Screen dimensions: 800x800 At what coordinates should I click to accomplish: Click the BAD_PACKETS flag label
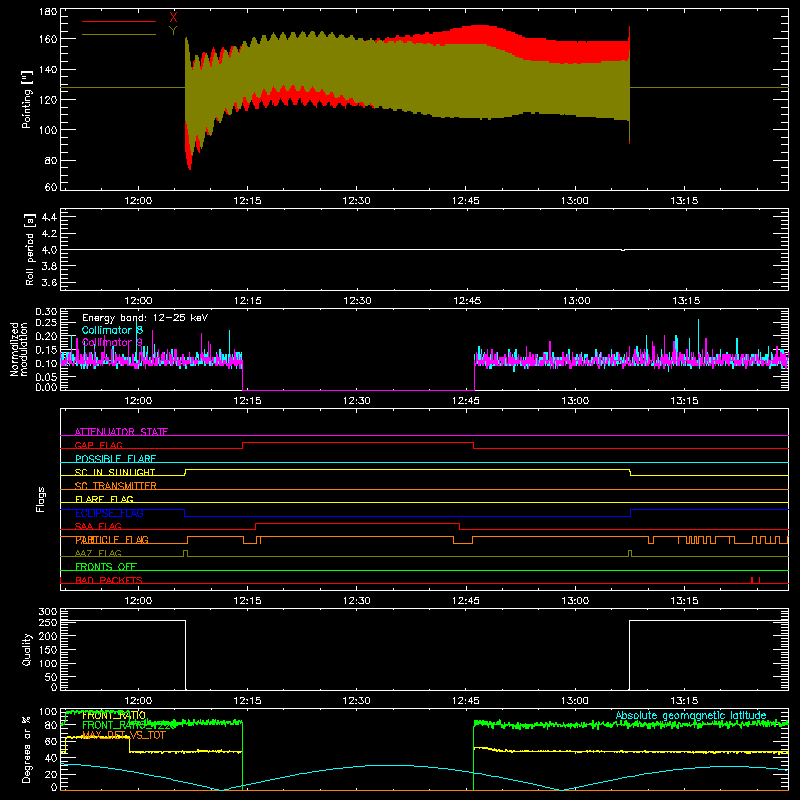coord(109,580)
